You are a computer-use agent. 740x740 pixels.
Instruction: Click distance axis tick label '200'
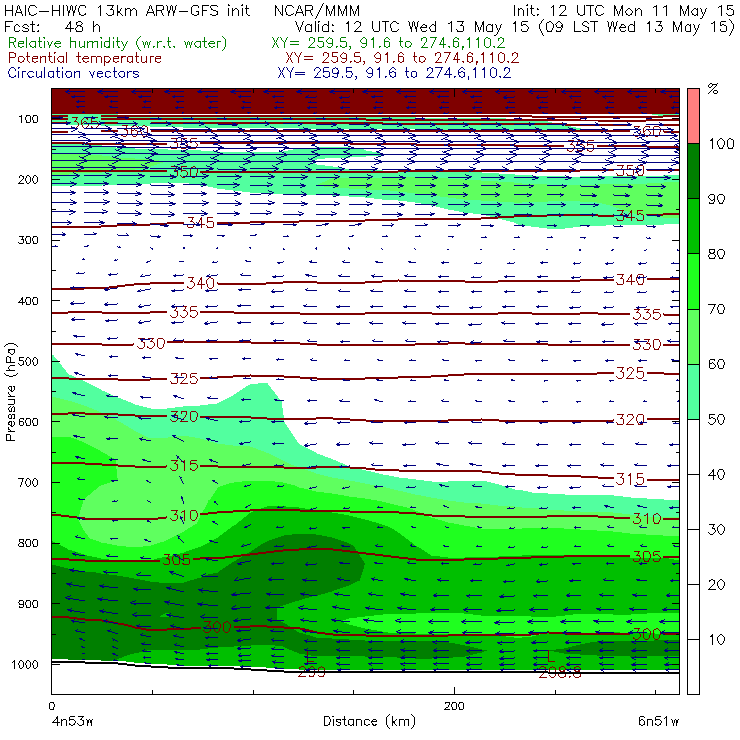coord(454,706)
